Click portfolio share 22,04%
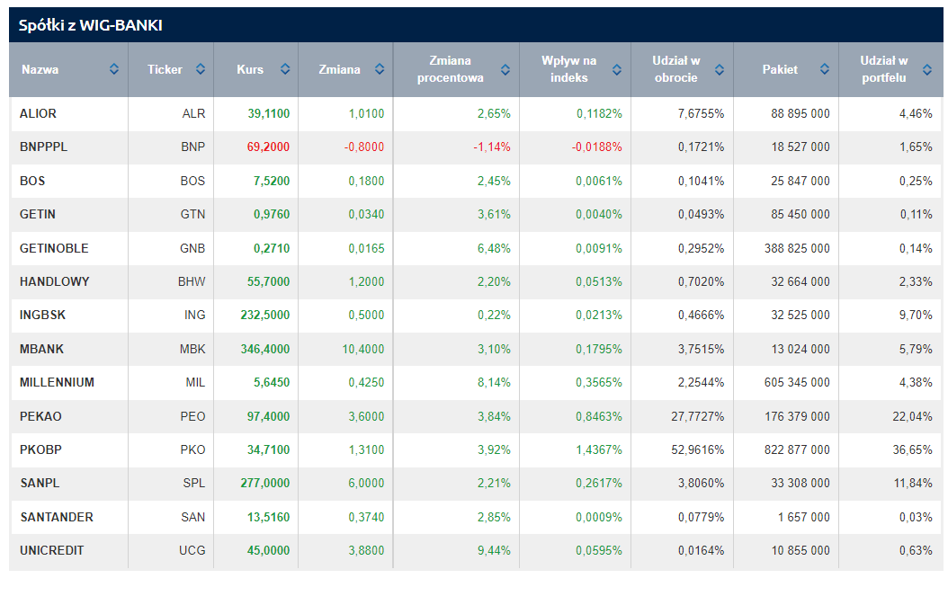Screen dimensions: 948x596 tap(912, 416)
